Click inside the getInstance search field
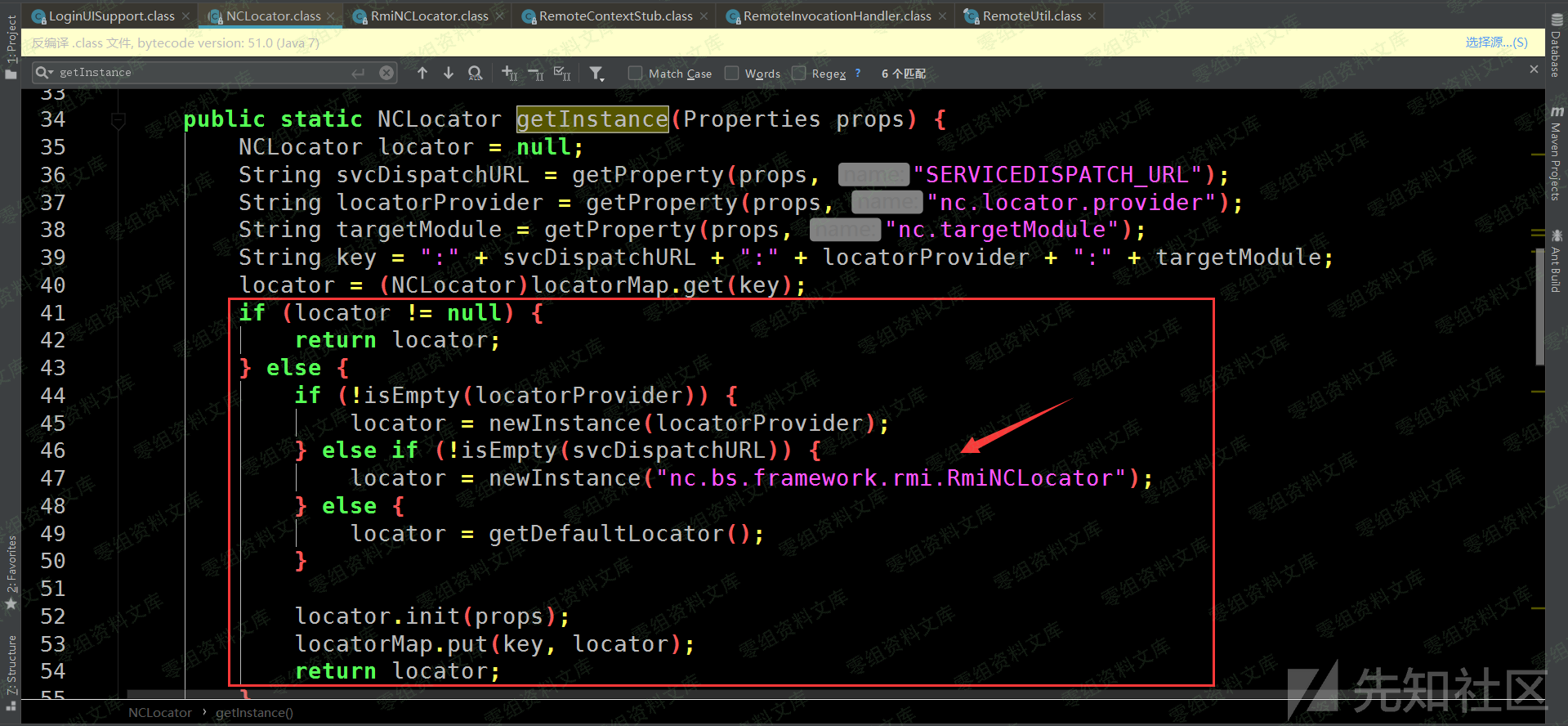The width and height of the screenshot is (1568, 726). click(x=204, y=73)
